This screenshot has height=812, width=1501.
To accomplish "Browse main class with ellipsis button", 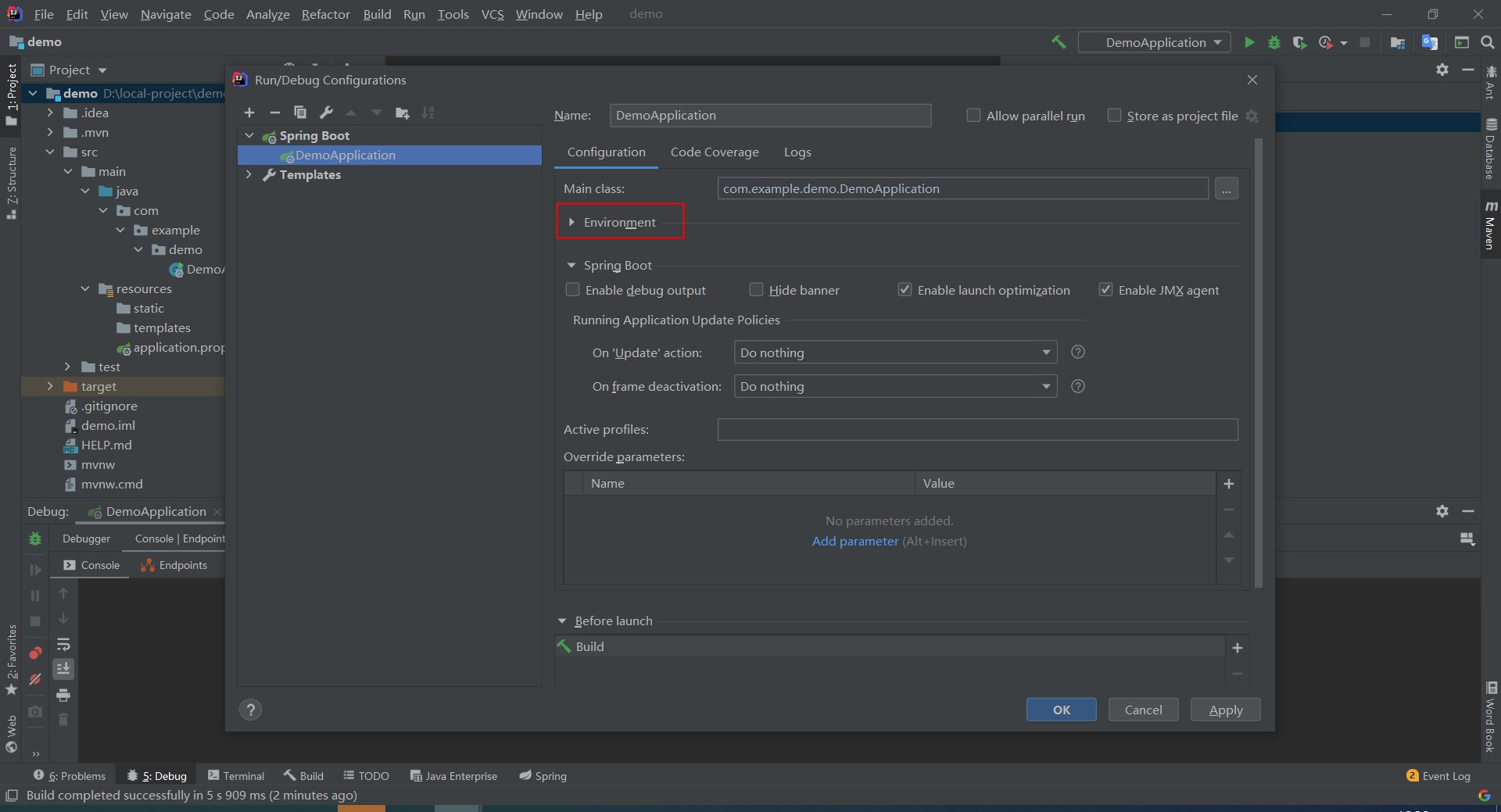I will 1227,188.
